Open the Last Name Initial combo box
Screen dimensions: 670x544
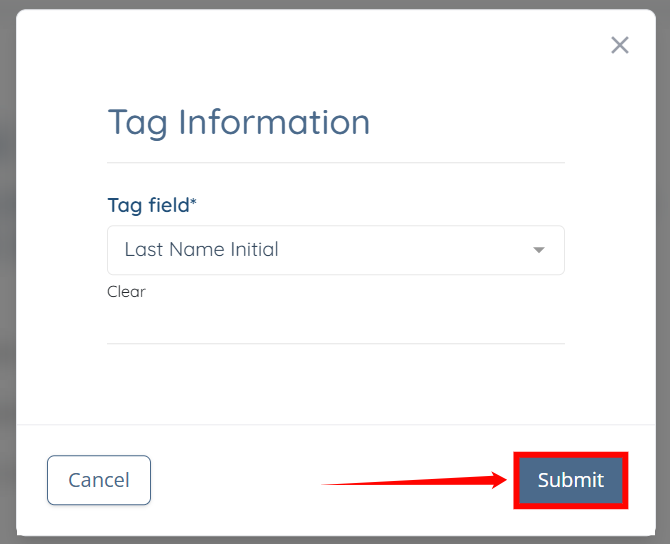point(335,250)
